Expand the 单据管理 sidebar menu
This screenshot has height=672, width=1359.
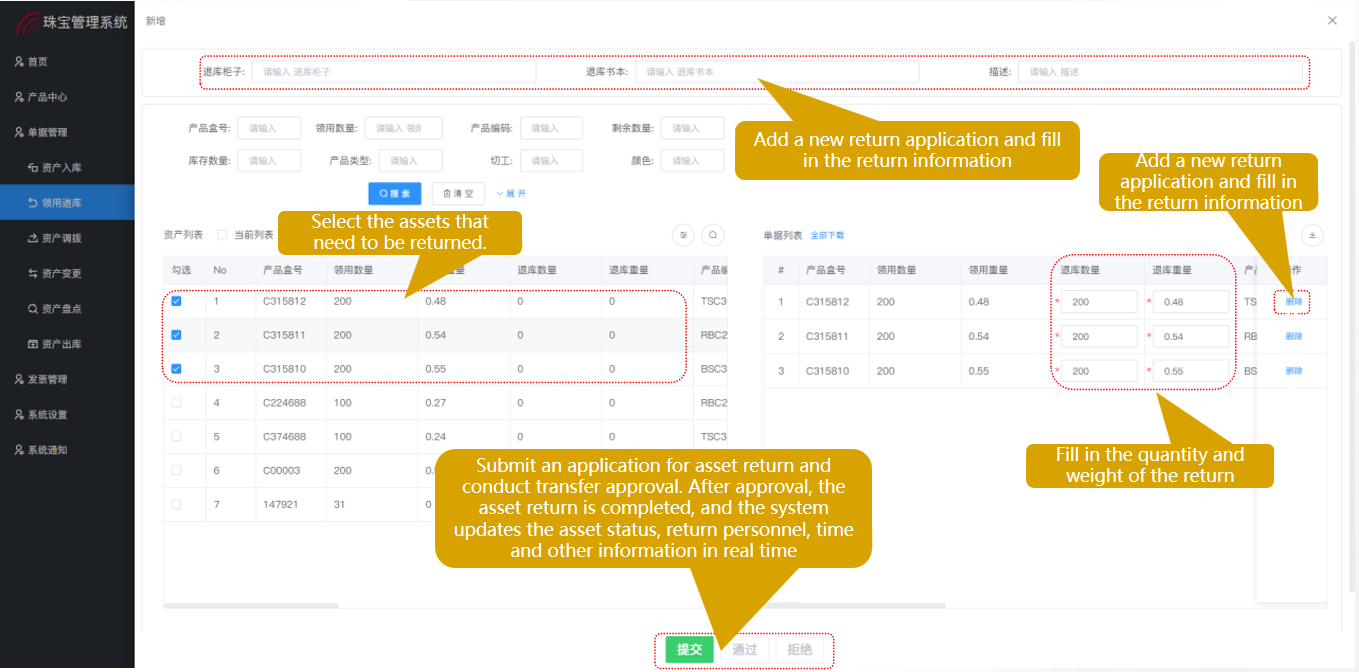pos(47,132)
